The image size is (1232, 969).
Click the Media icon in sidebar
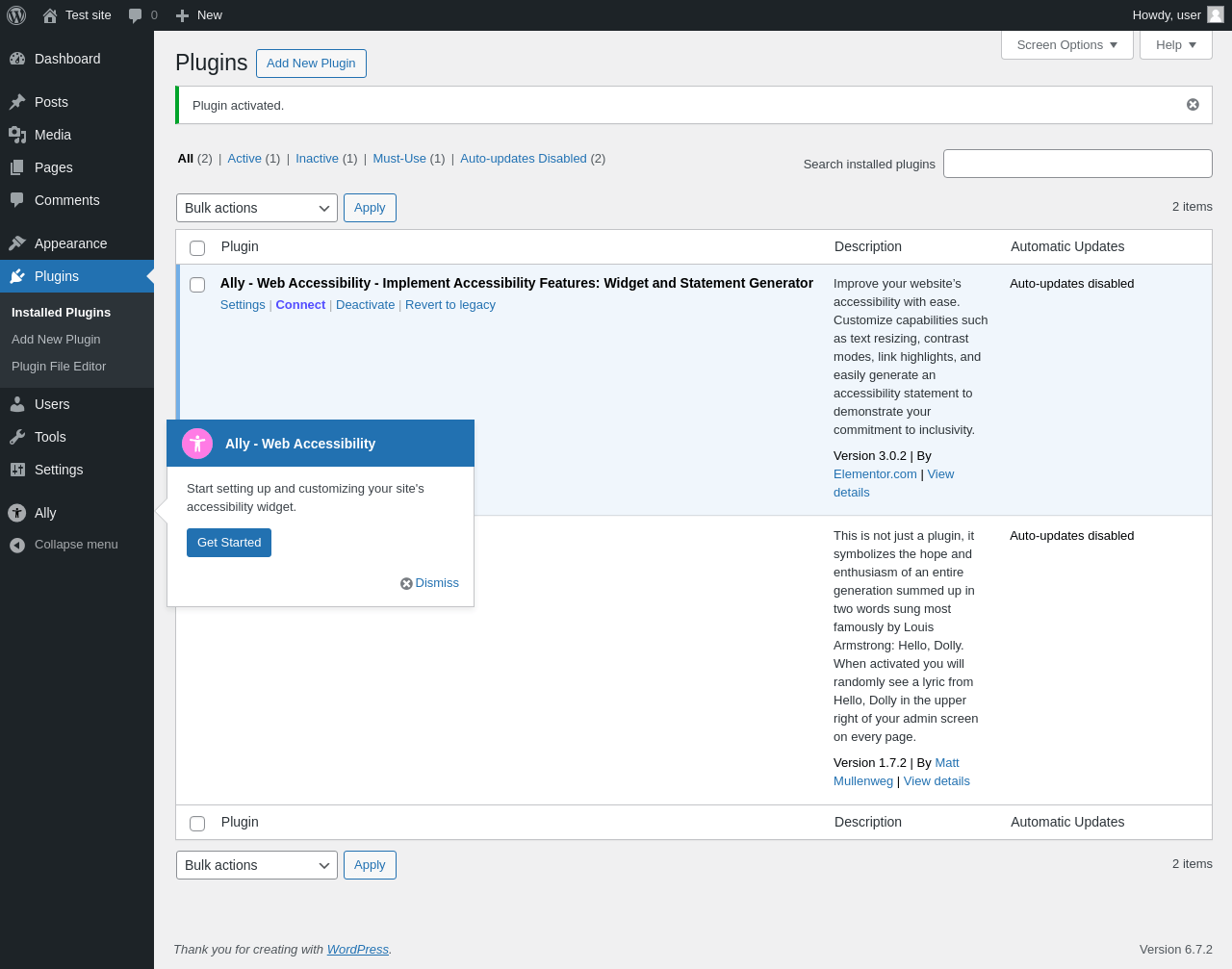coord(17,135)
